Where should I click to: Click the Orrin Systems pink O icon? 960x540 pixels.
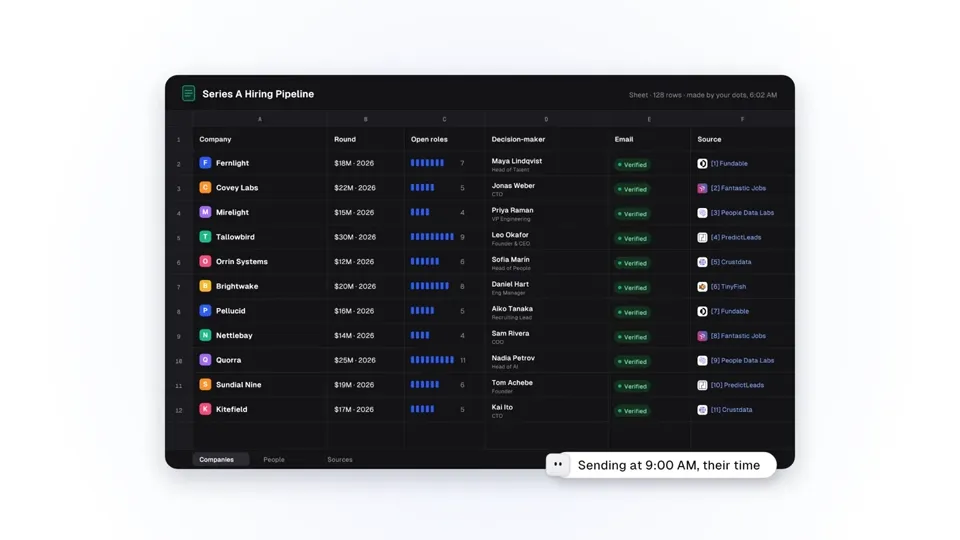[205, 261]
